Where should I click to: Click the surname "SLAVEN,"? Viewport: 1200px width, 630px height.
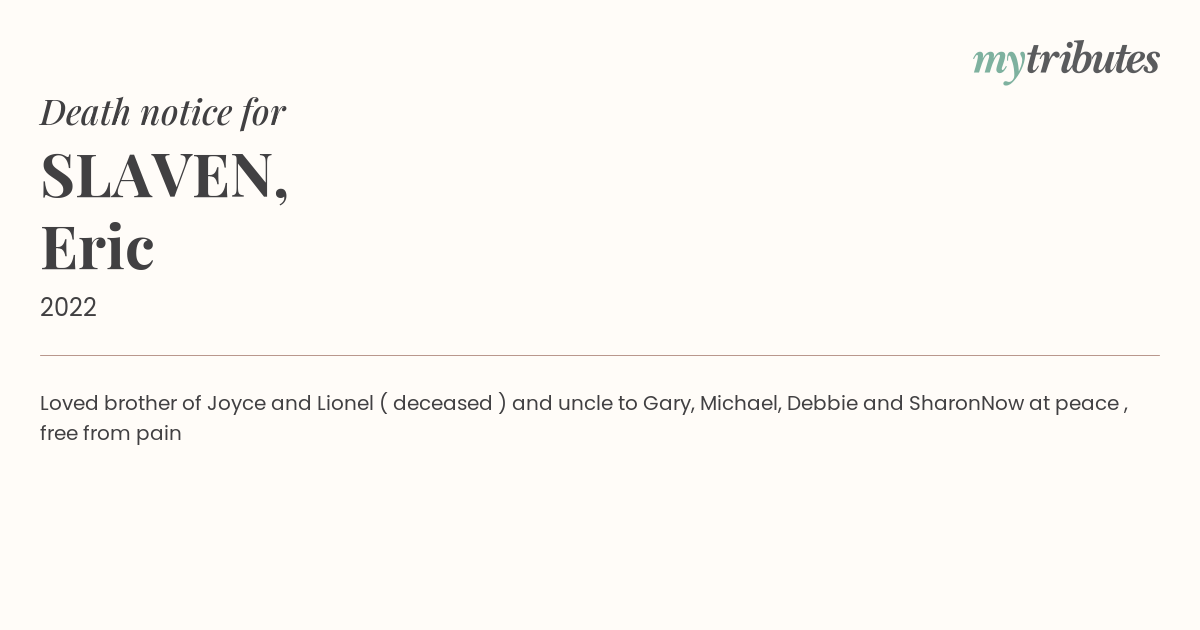164,175
